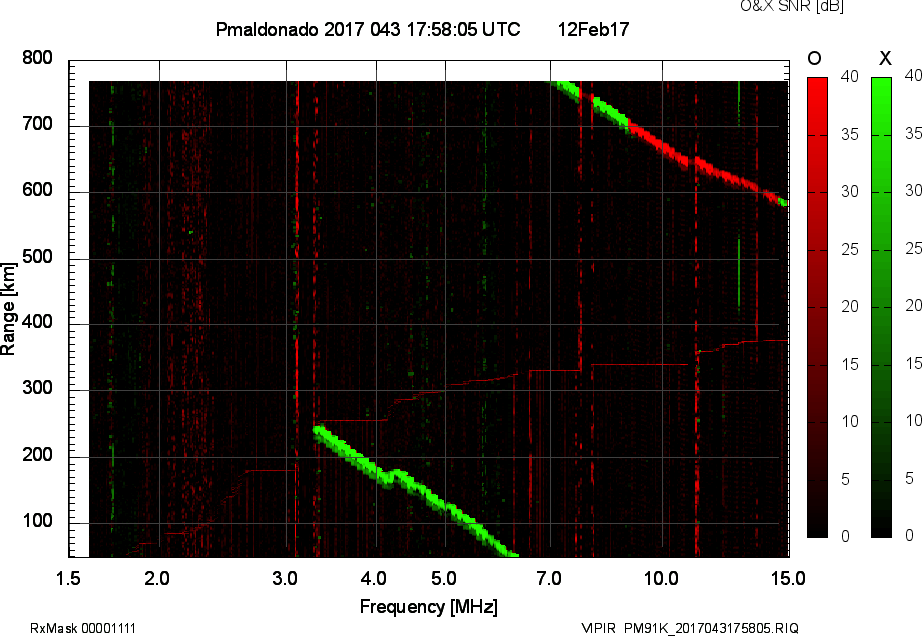Click the frequency tick label '1.5'
922x636 pixels.
(68, 578)
